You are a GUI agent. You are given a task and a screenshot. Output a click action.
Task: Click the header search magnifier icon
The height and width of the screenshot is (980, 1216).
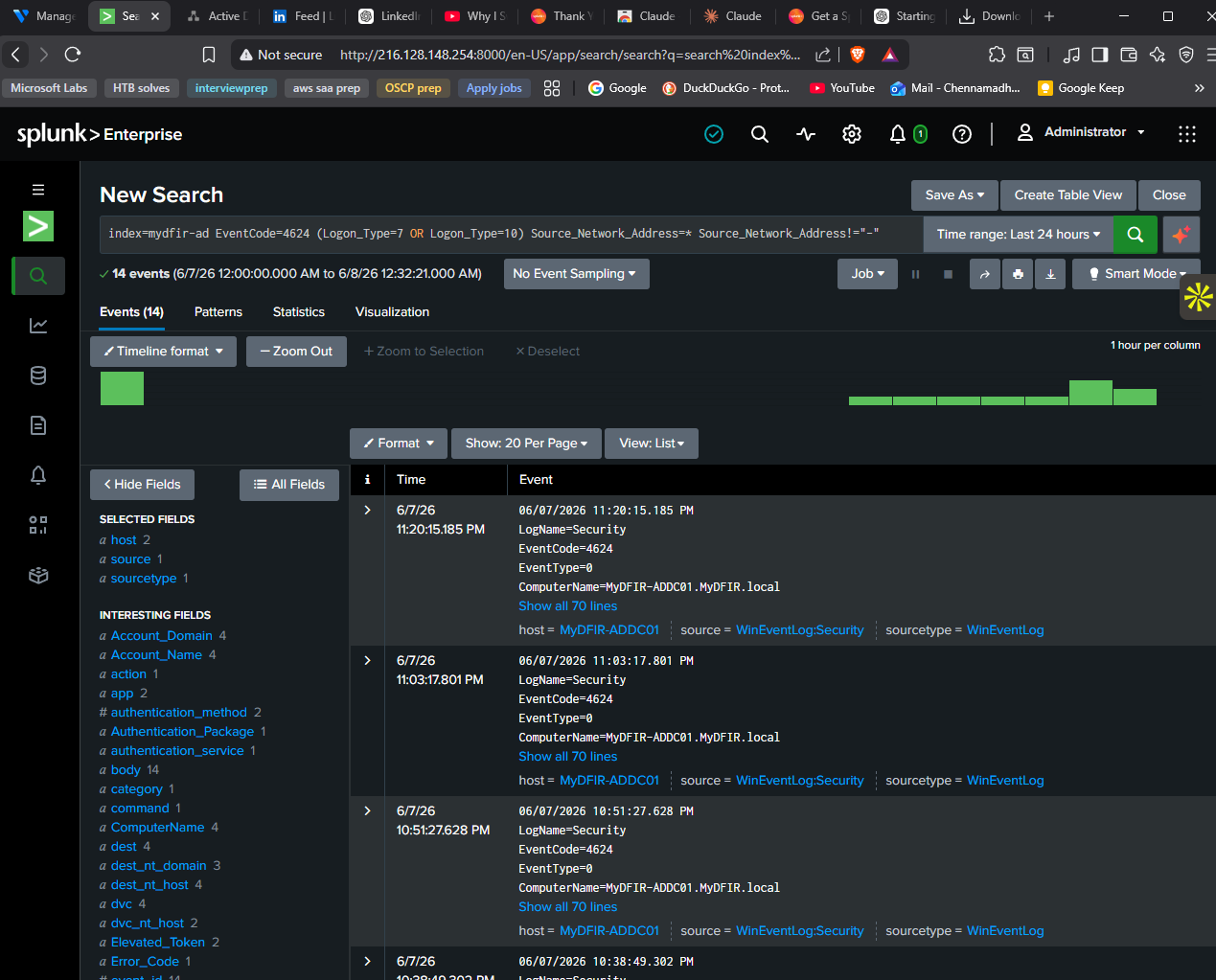click(760, 134)
